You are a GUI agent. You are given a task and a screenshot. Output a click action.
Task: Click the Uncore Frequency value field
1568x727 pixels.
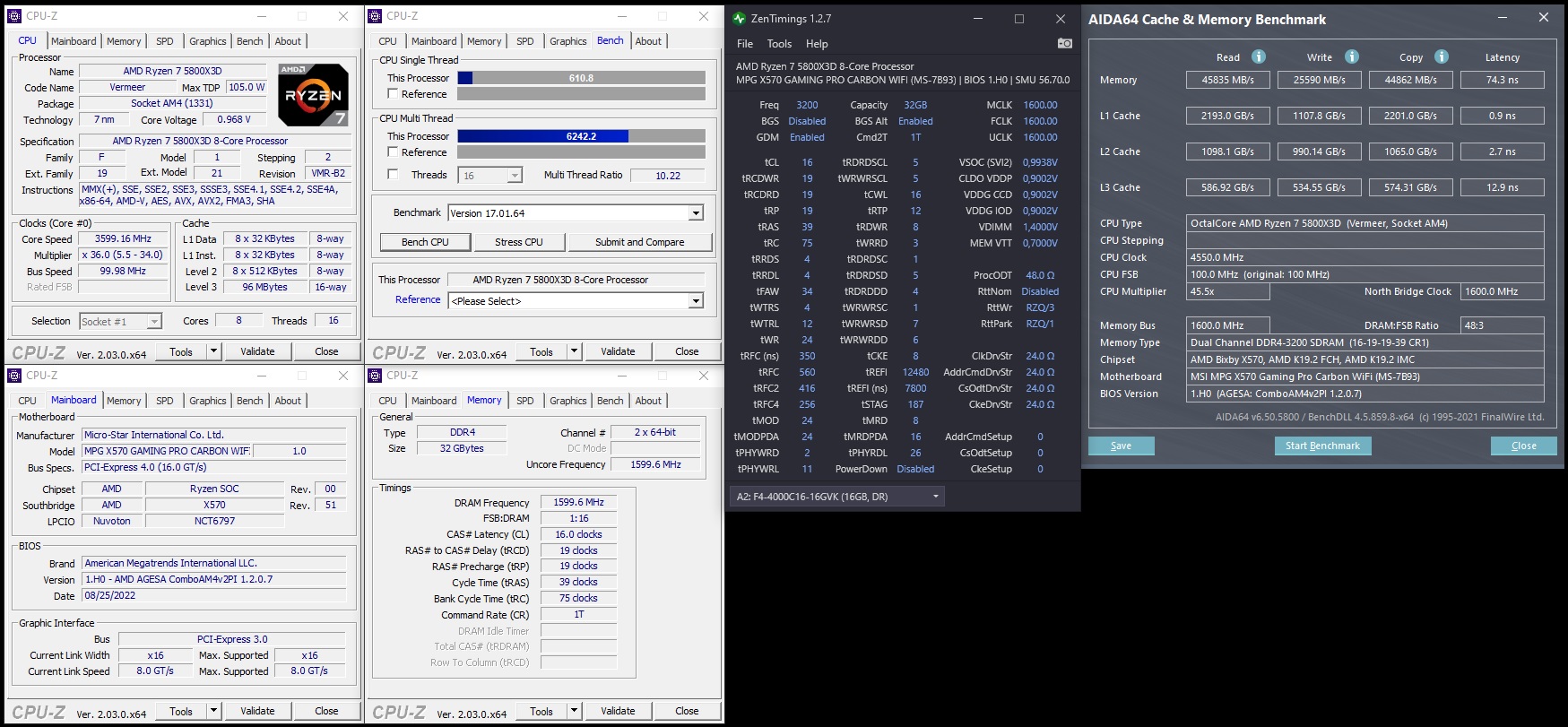pyautogui.click(x=655, y=464)
